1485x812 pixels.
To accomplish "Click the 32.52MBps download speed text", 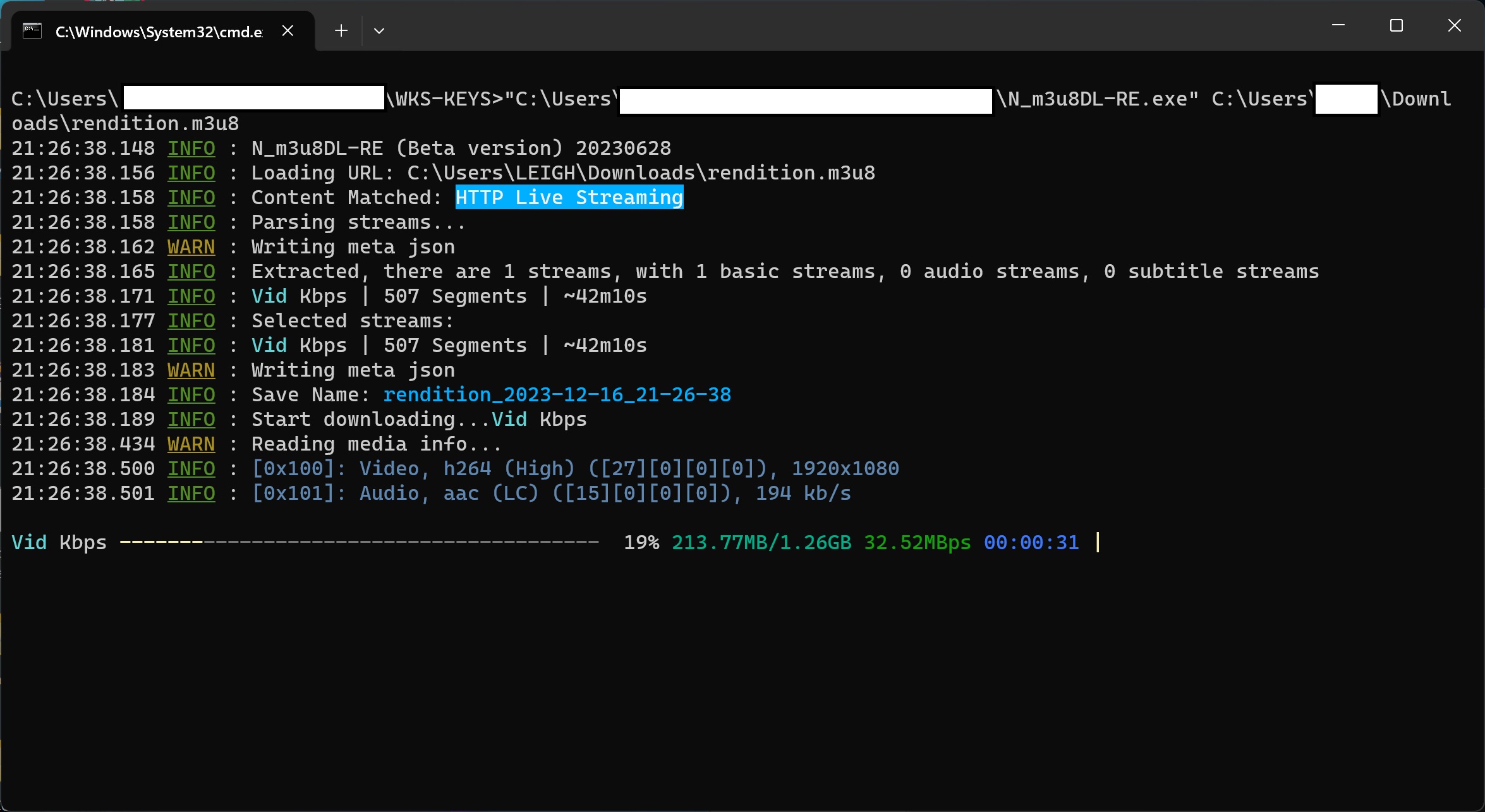I will (x=916, y=543).
